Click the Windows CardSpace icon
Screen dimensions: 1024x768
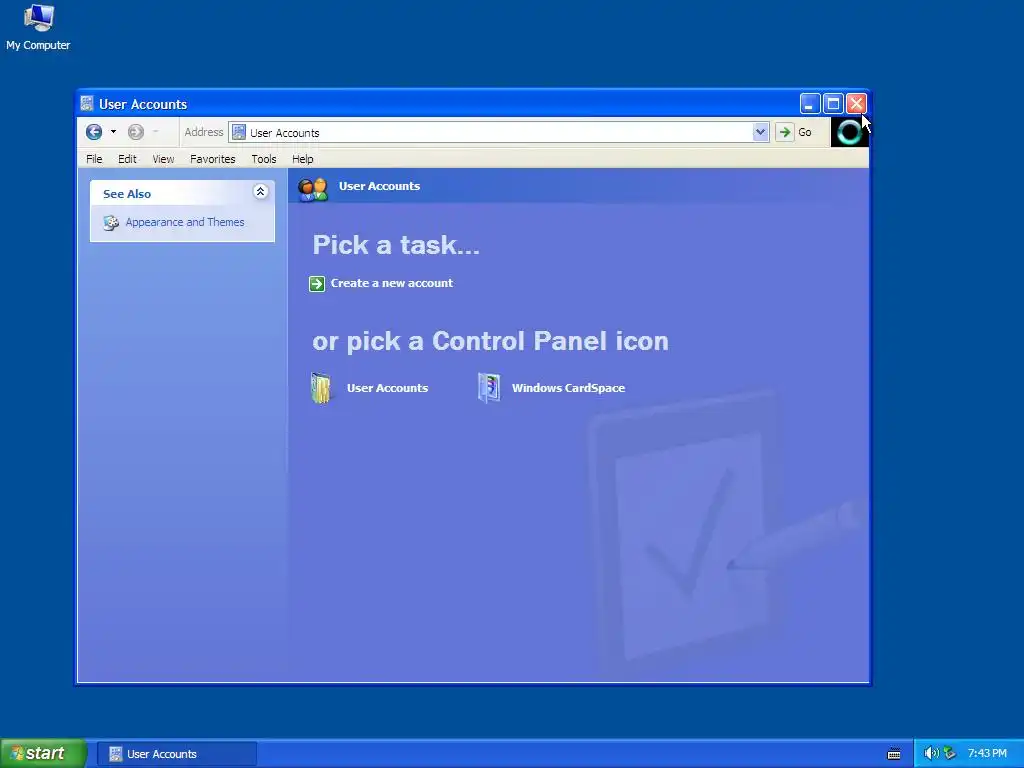click(x=488, y=388)
